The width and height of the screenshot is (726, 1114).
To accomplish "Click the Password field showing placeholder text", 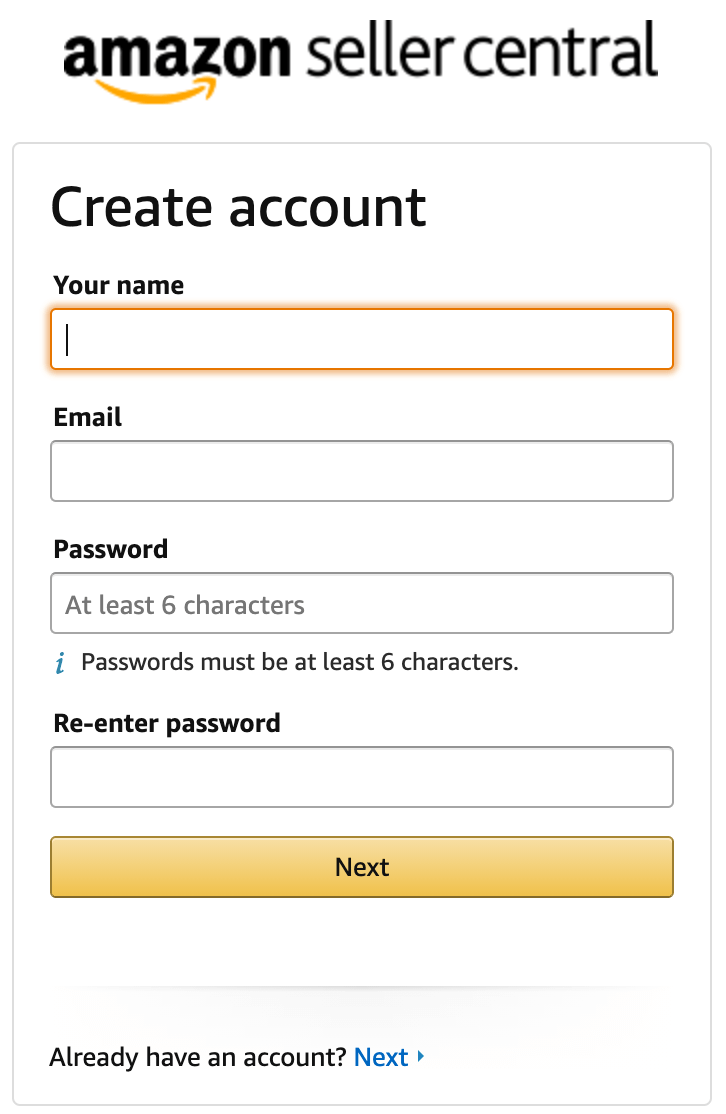I will point(362,603).
